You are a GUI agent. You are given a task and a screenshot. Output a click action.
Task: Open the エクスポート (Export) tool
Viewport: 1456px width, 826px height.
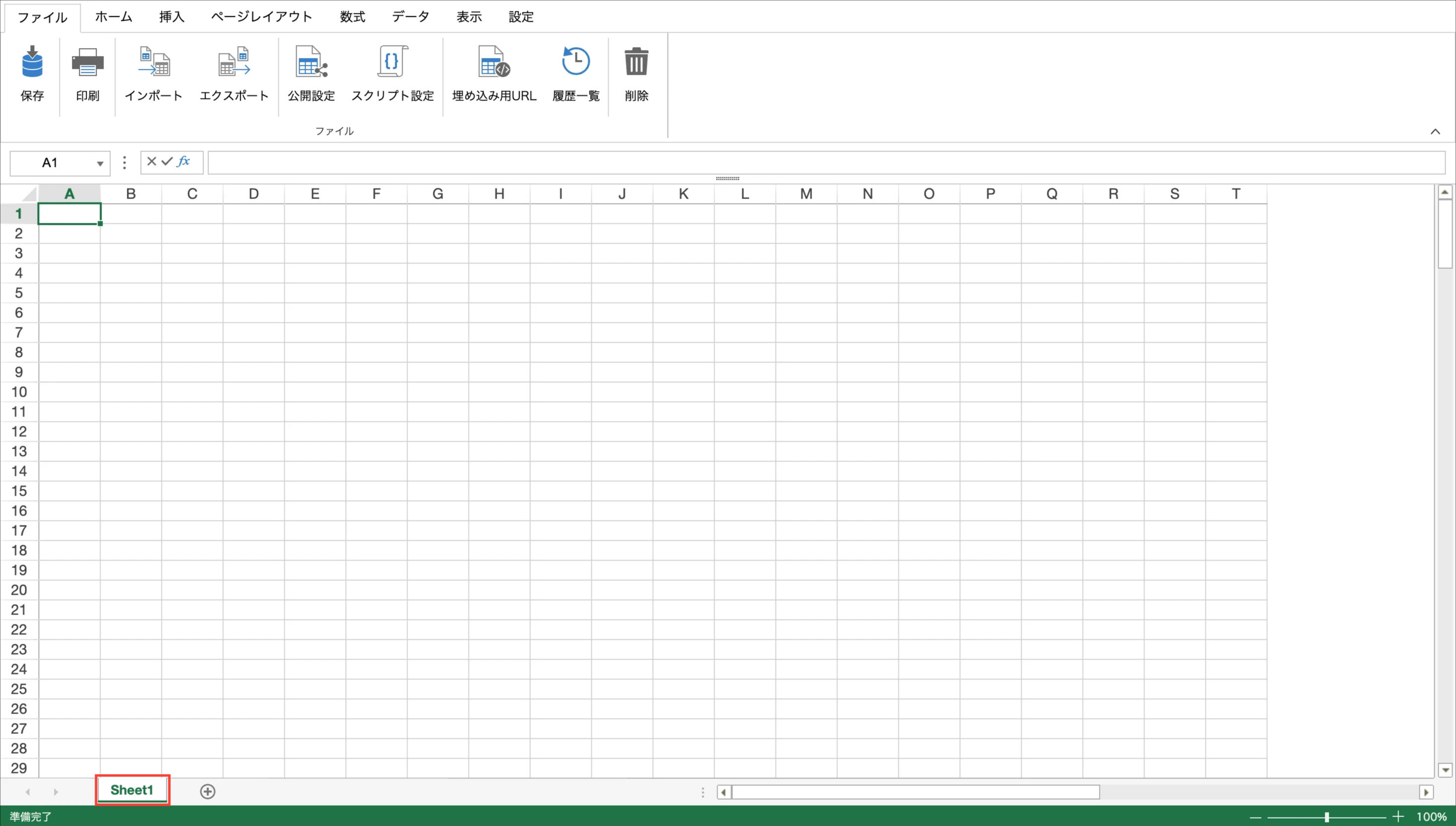click(x=234, y=62)
